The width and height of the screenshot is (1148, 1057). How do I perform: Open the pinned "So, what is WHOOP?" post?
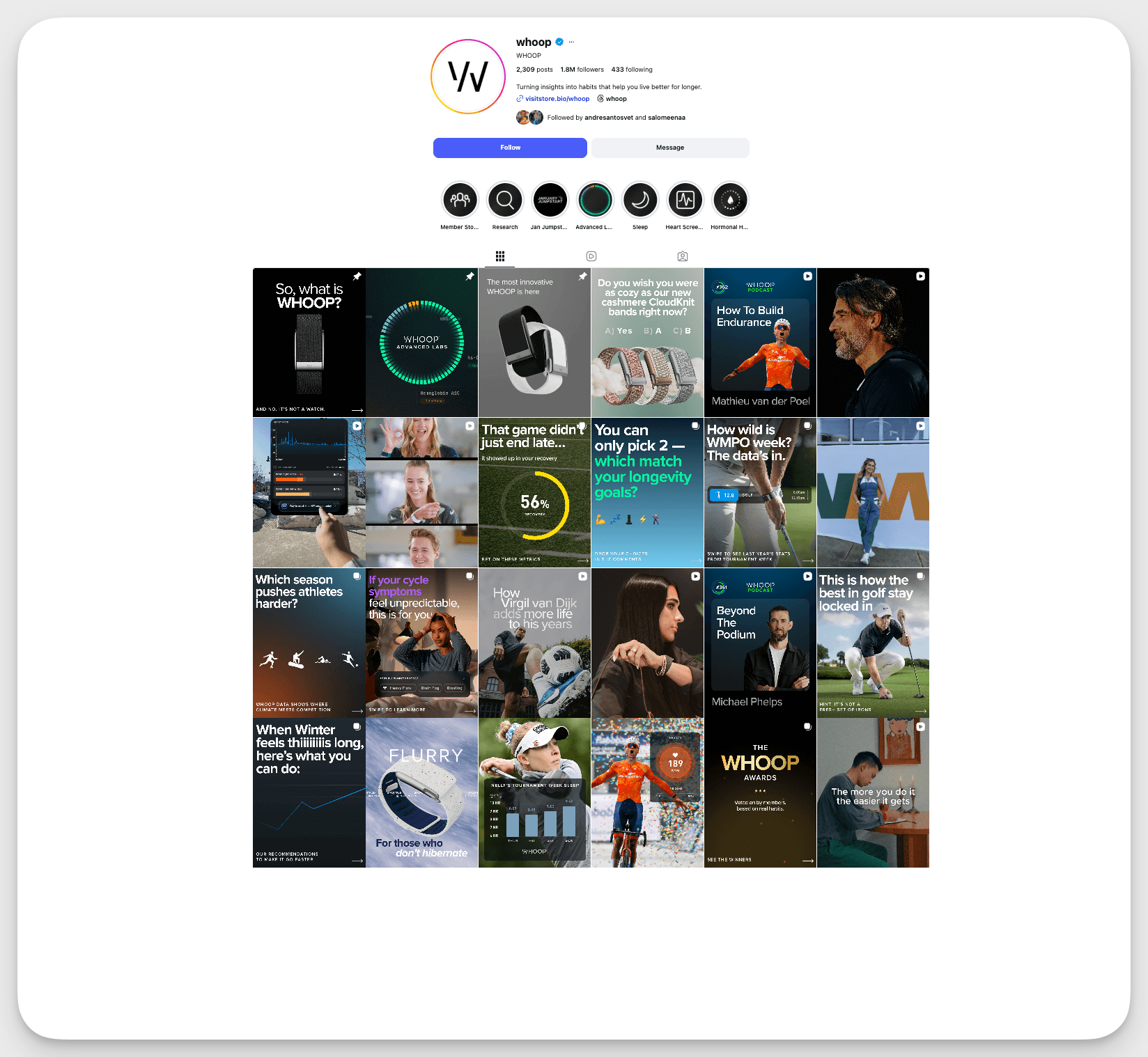click(309, 343)
